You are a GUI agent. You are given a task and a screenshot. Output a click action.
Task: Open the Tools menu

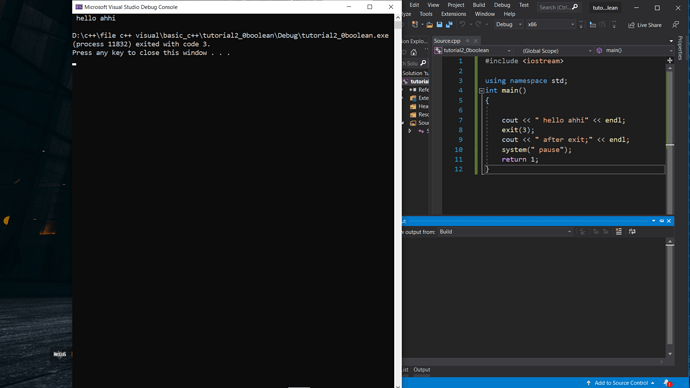click(x=426, y=14)
